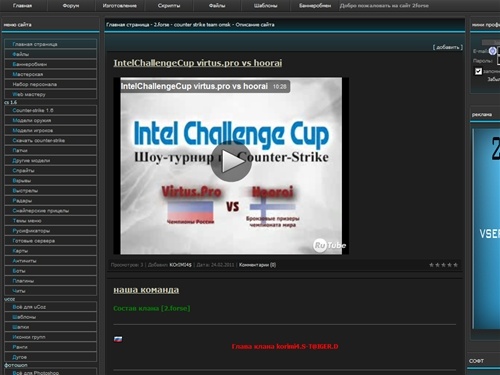Click the RuTube logo on video
The width and height of the screenshot is (500, 375).
tap(329, 245)
